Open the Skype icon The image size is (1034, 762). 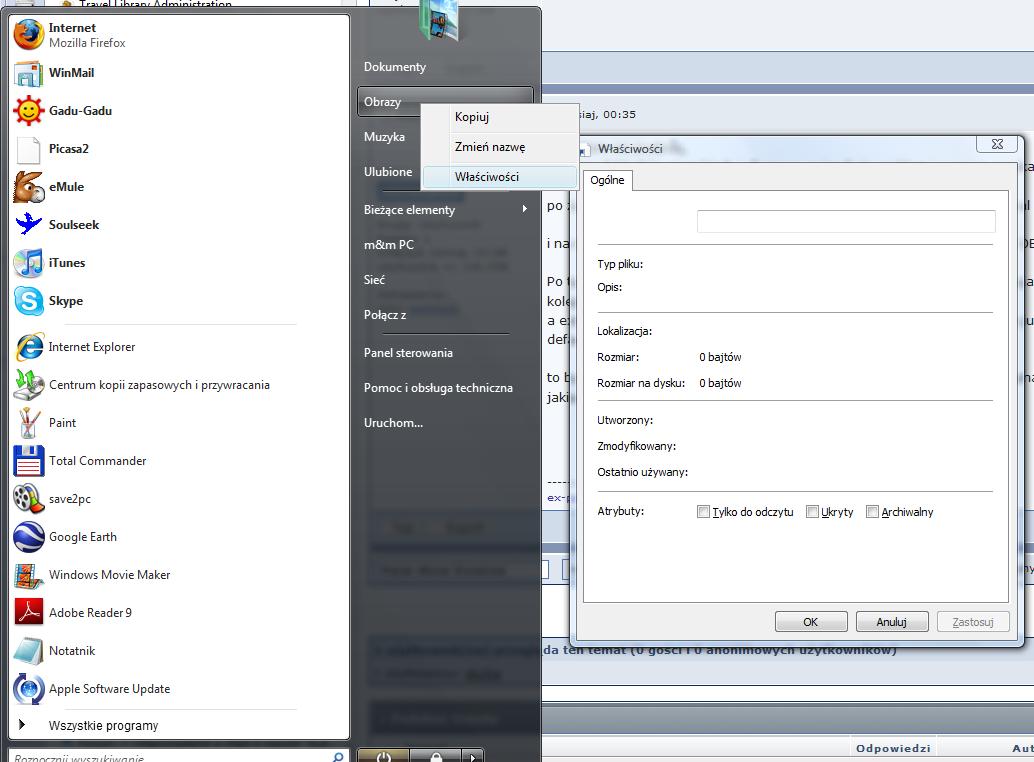coord(28,301)
